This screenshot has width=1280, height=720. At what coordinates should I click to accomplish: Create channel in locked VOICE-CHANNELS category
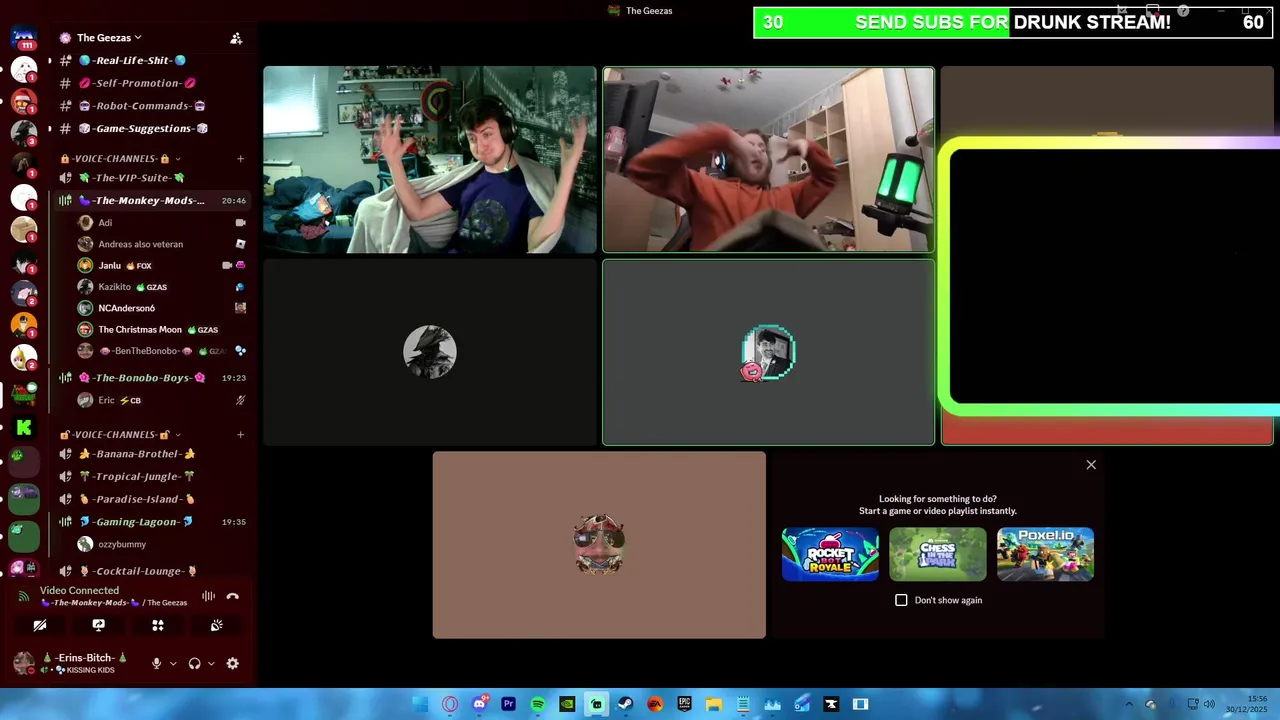click(x=240, y=158)
